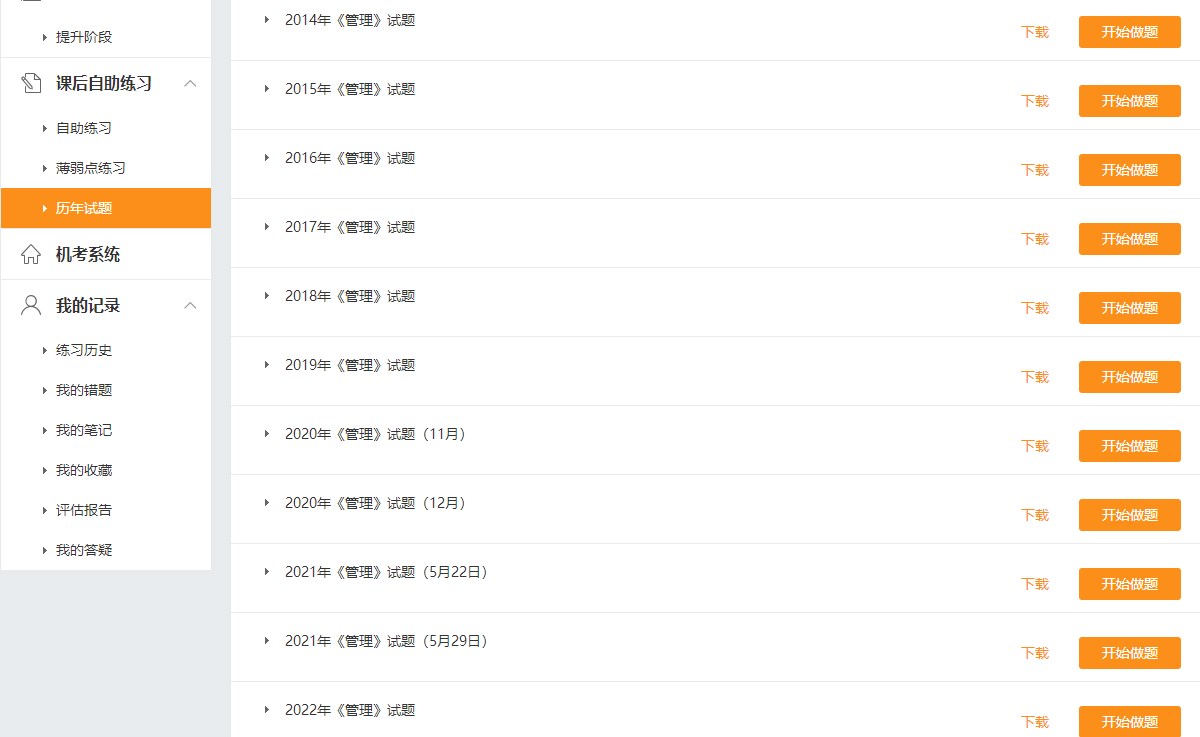Collapse the 课后自助练习 section chevron
Image resolution: width=1200 pixels, height=737 pixels.
[x=190, y=83]
